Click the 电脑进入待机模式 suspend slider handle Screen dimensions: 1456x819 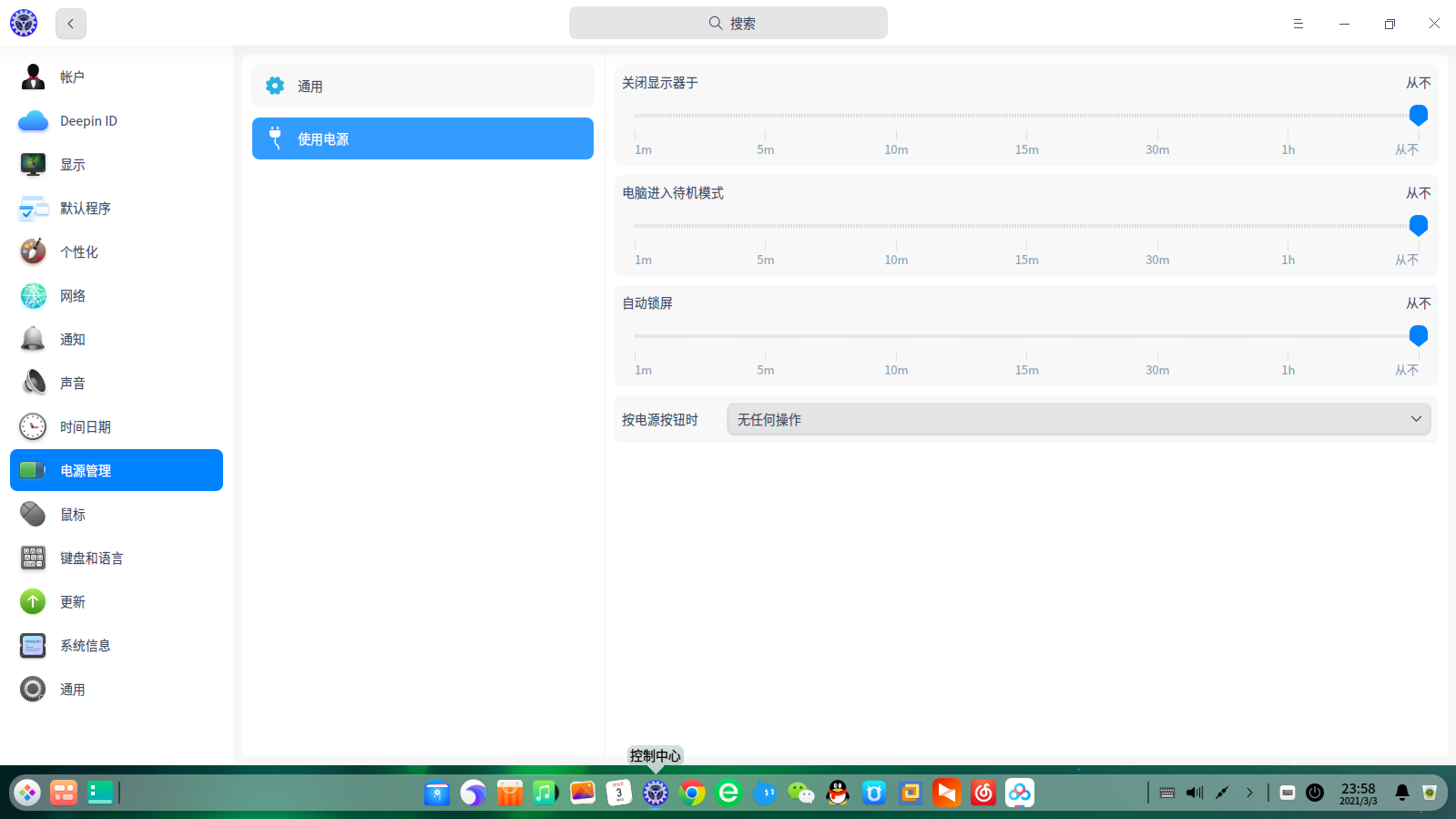(1418, 226)
